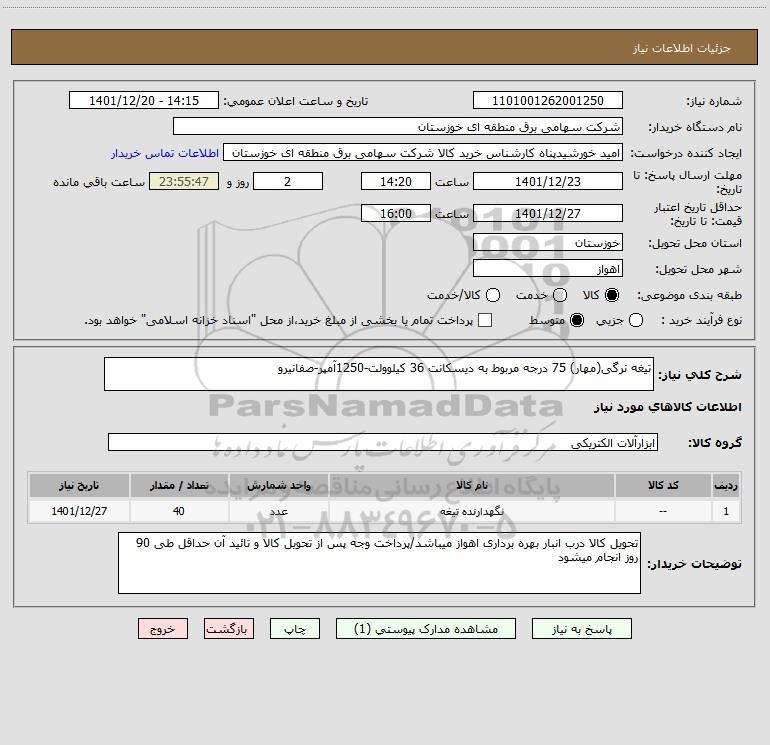Select the خدمت radio option
The image size is (770, 745).
(x=560, y=295)
